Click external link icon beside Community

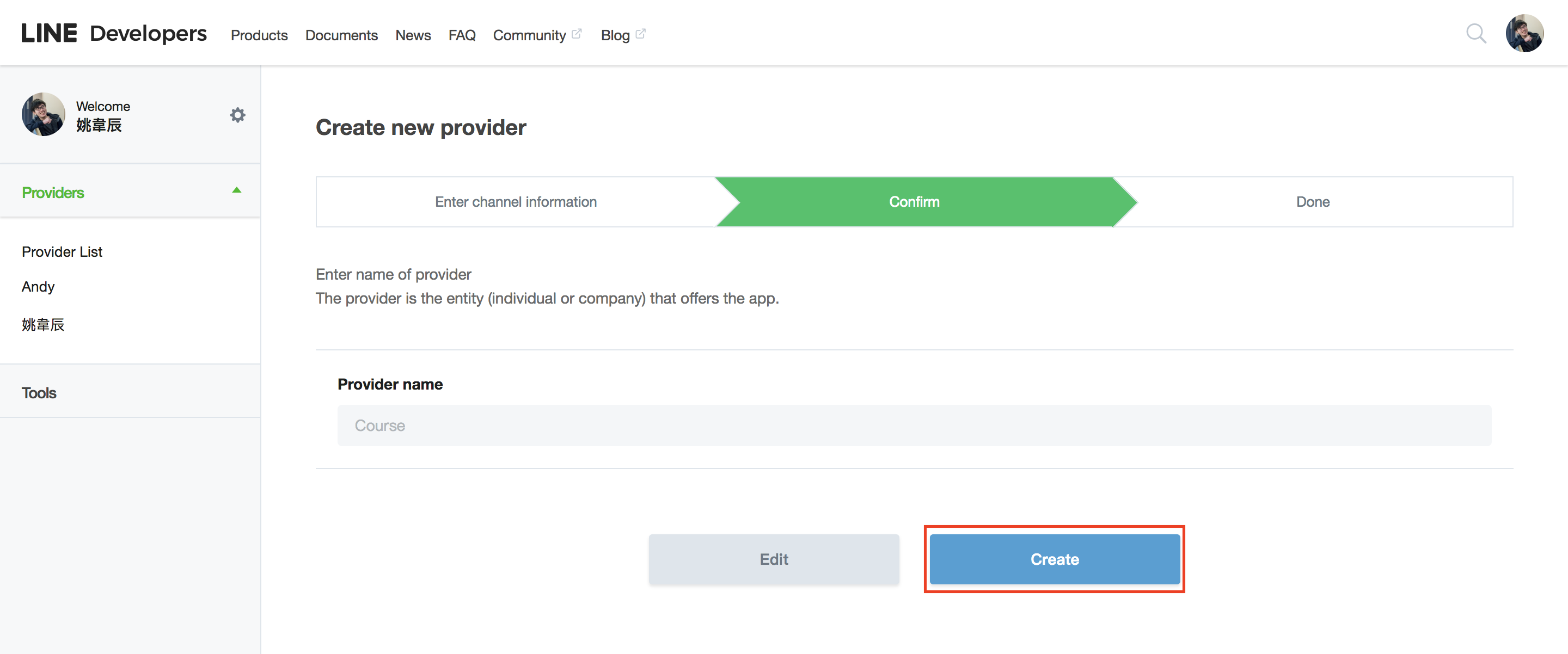[x=577, y=34]
